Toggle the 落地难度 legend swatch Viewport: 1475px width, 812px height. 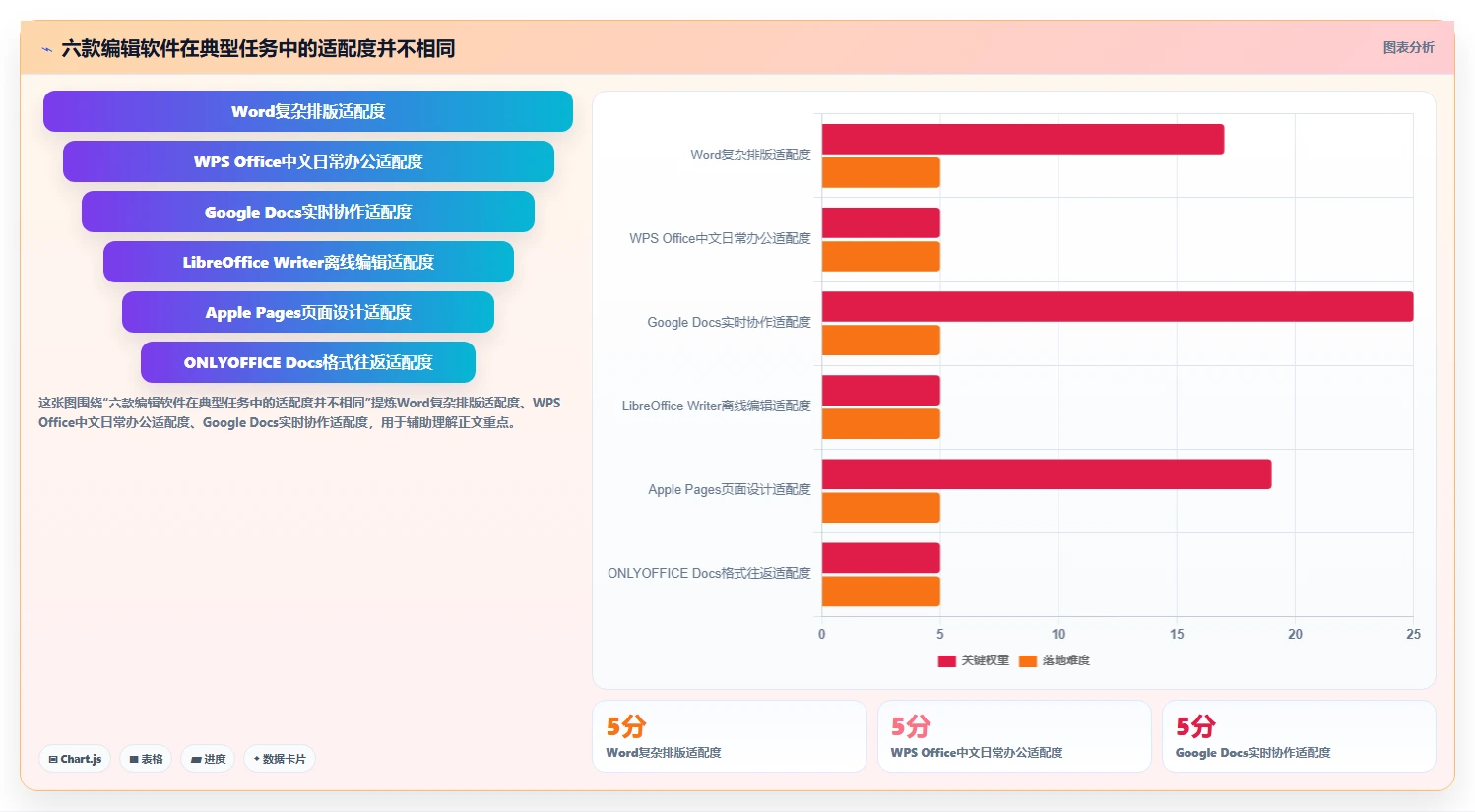1028,660
